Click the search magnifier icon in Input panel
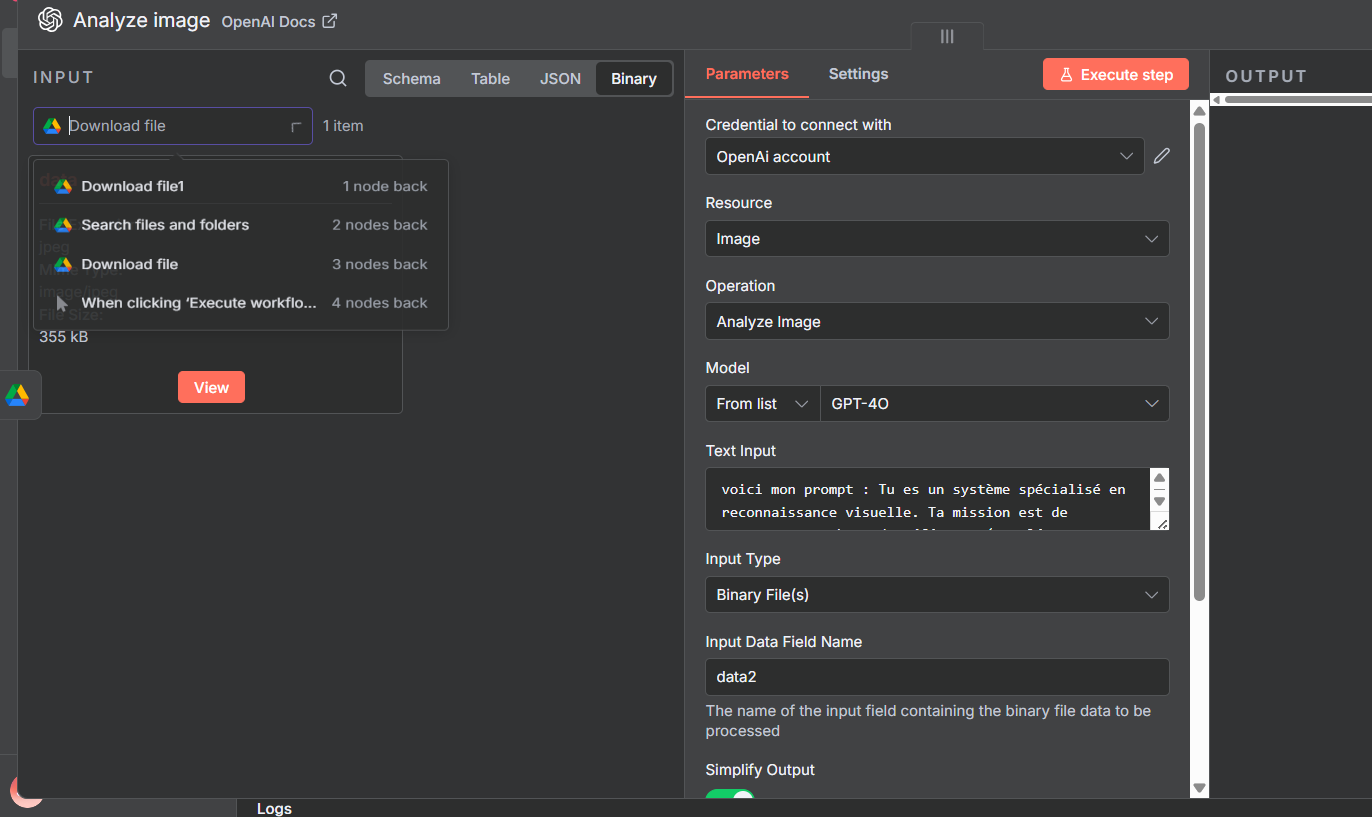Screen dimensions: 1372x817 click(x=338, y=79)
